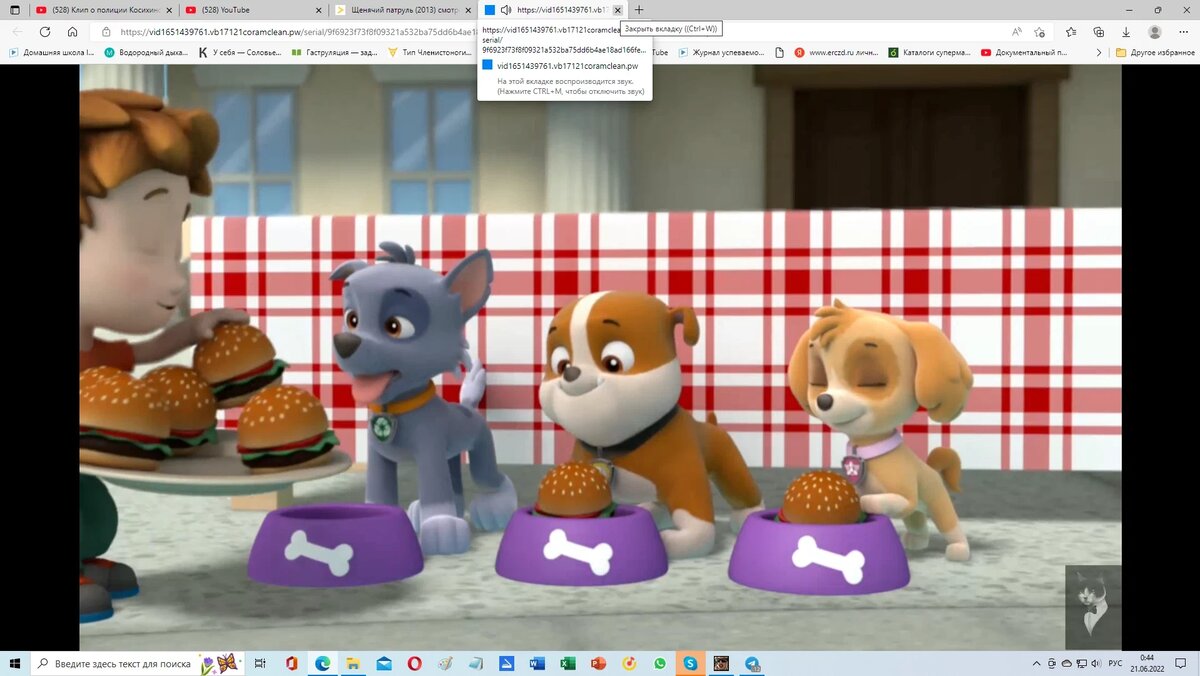
Task: Open clock and date 21.06.2022
Action: coord(1146,663)
